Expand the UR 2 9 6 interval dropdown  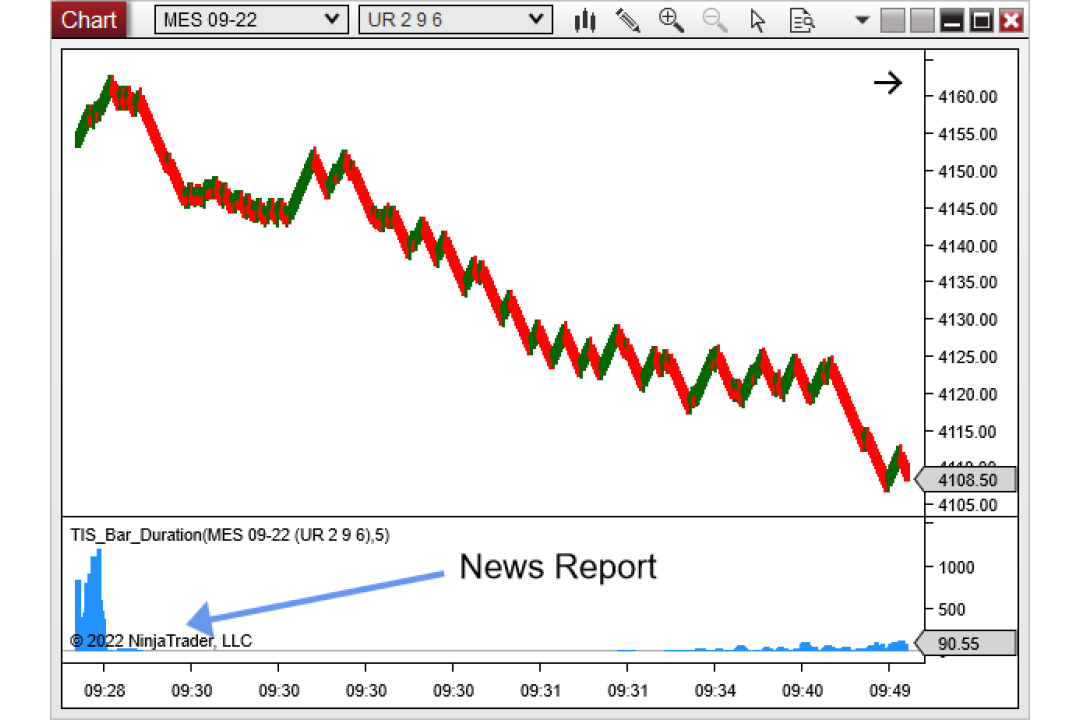pos(455,20)
